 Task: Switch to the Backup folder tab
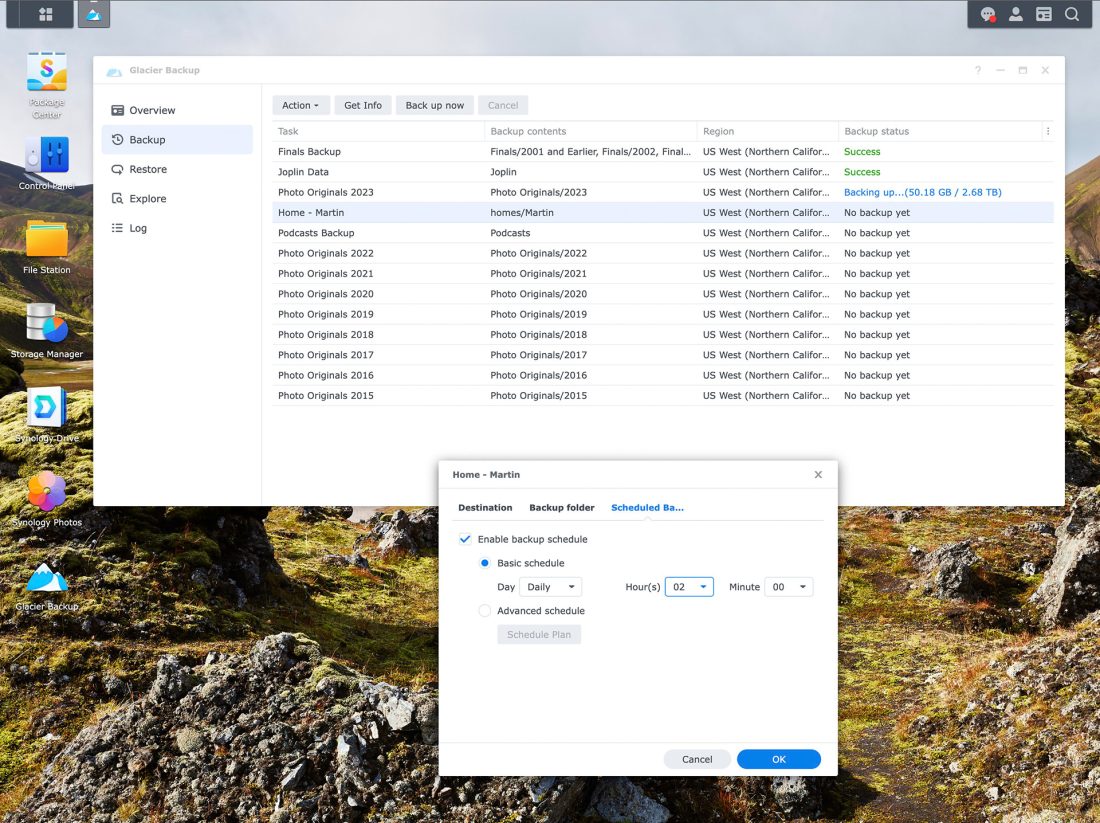pos(561,508)
